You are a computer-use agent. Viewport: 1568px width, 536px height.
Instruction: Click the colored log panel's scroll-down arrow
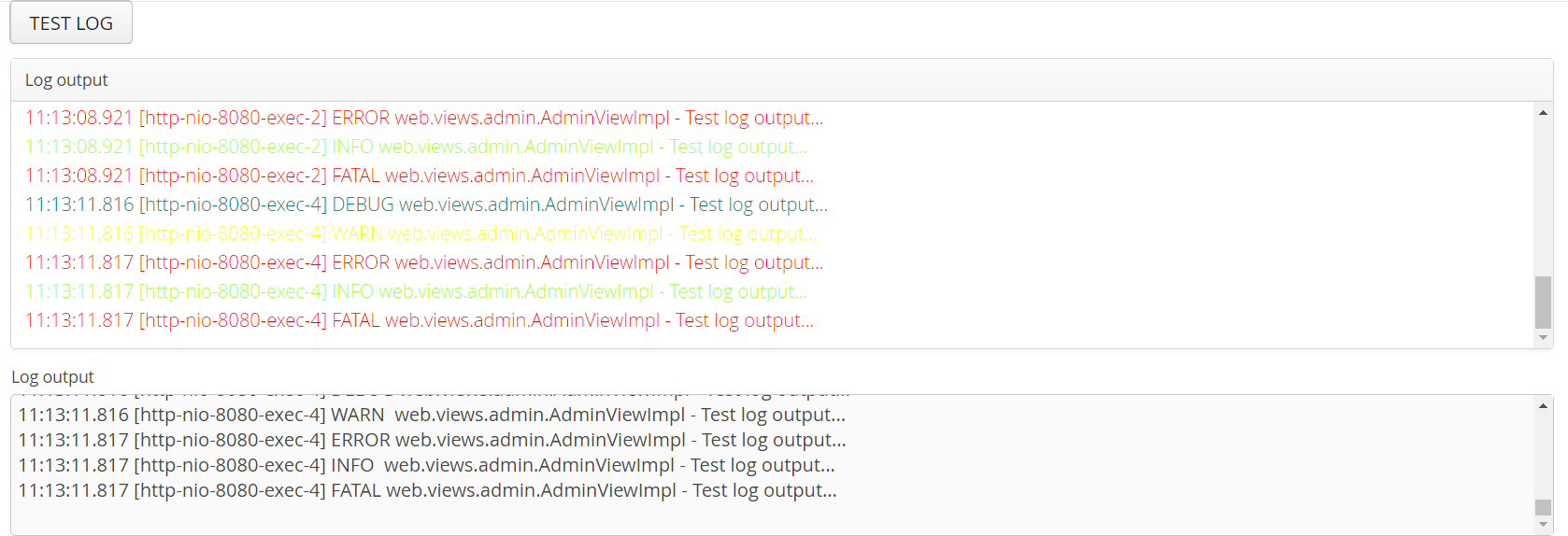(x=1543, y=338)
